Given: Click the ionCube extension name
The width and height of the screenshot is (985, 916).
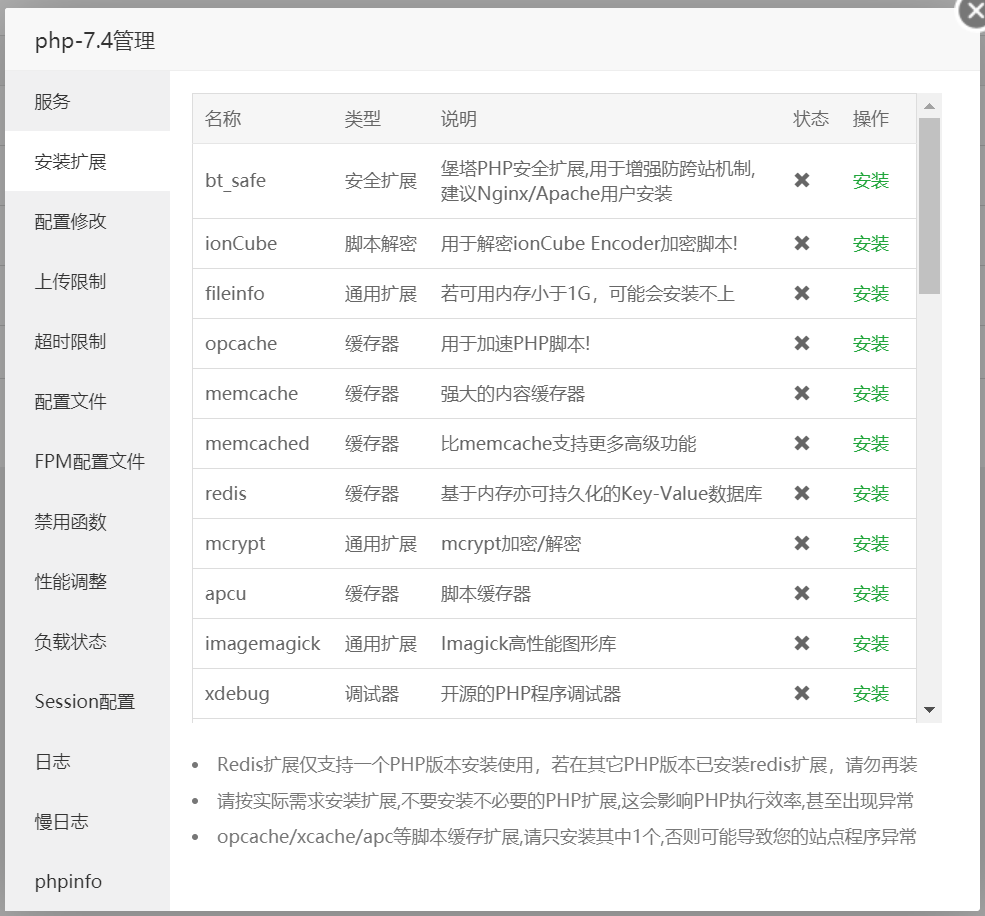Looking at the screenshot, I should pos(241,243).
